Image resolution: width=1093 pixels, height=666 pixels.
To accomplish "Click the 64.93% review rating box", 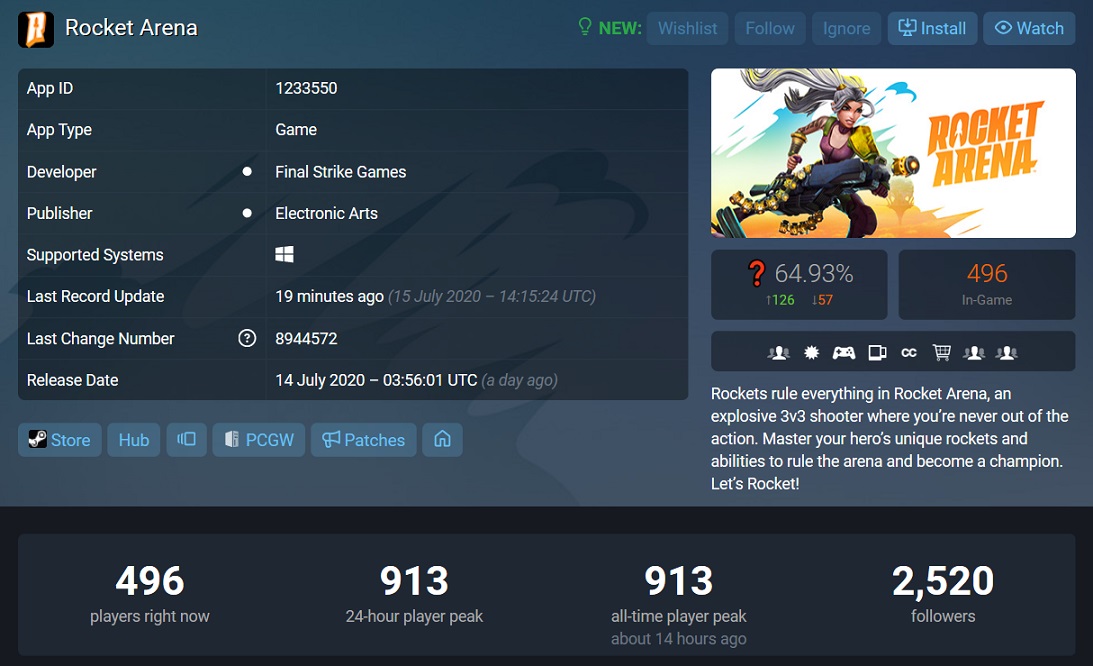I will pyautogui.click(x=799, y=285).
